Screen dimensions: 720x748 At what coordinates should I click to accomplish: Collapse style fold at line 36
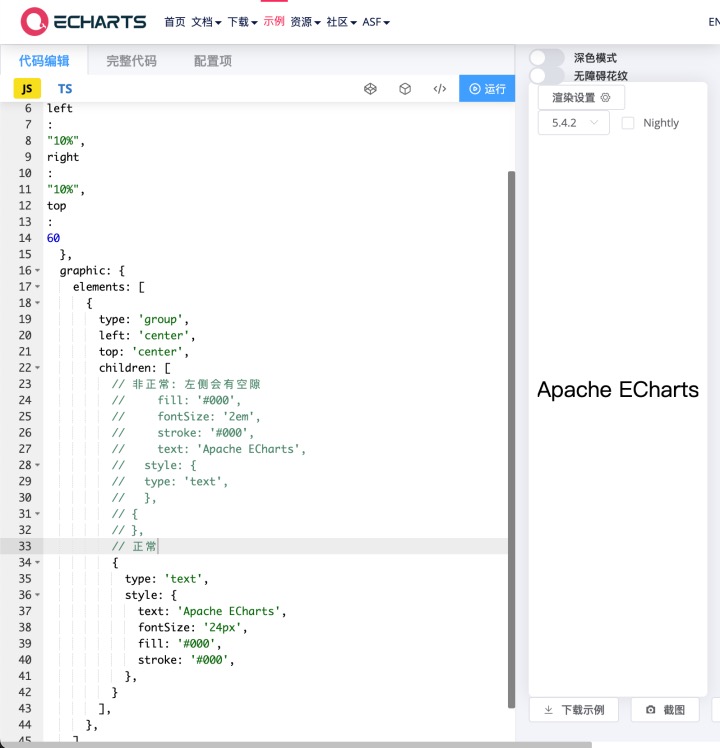coord(37,595)
